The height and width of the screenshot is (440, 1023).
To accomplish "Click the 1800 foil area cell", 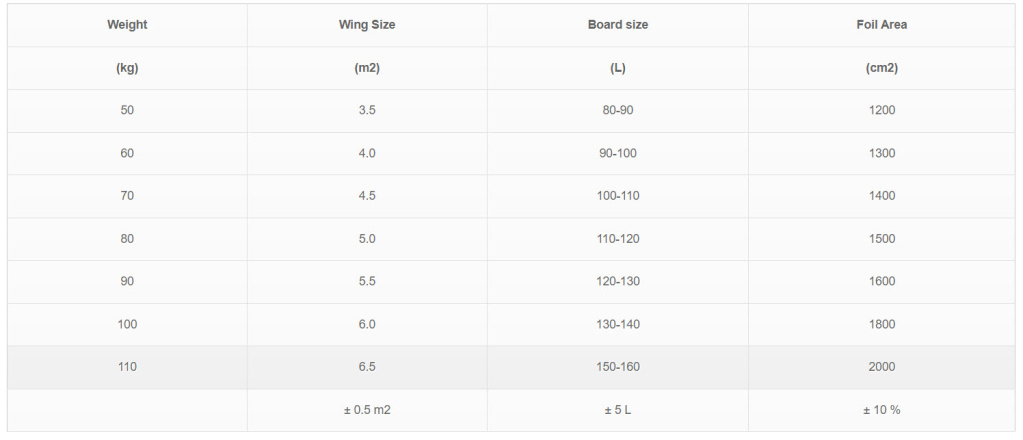I will (882, 324).
